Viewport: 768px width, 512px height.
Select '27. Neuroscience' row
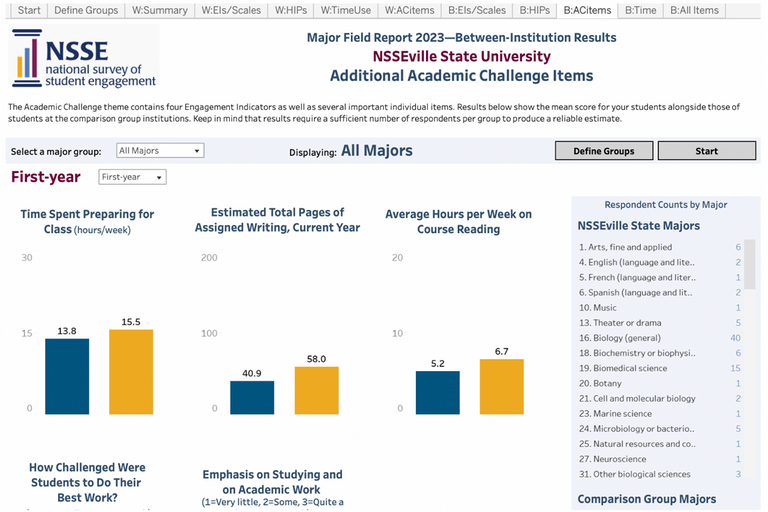pos(659,459)
